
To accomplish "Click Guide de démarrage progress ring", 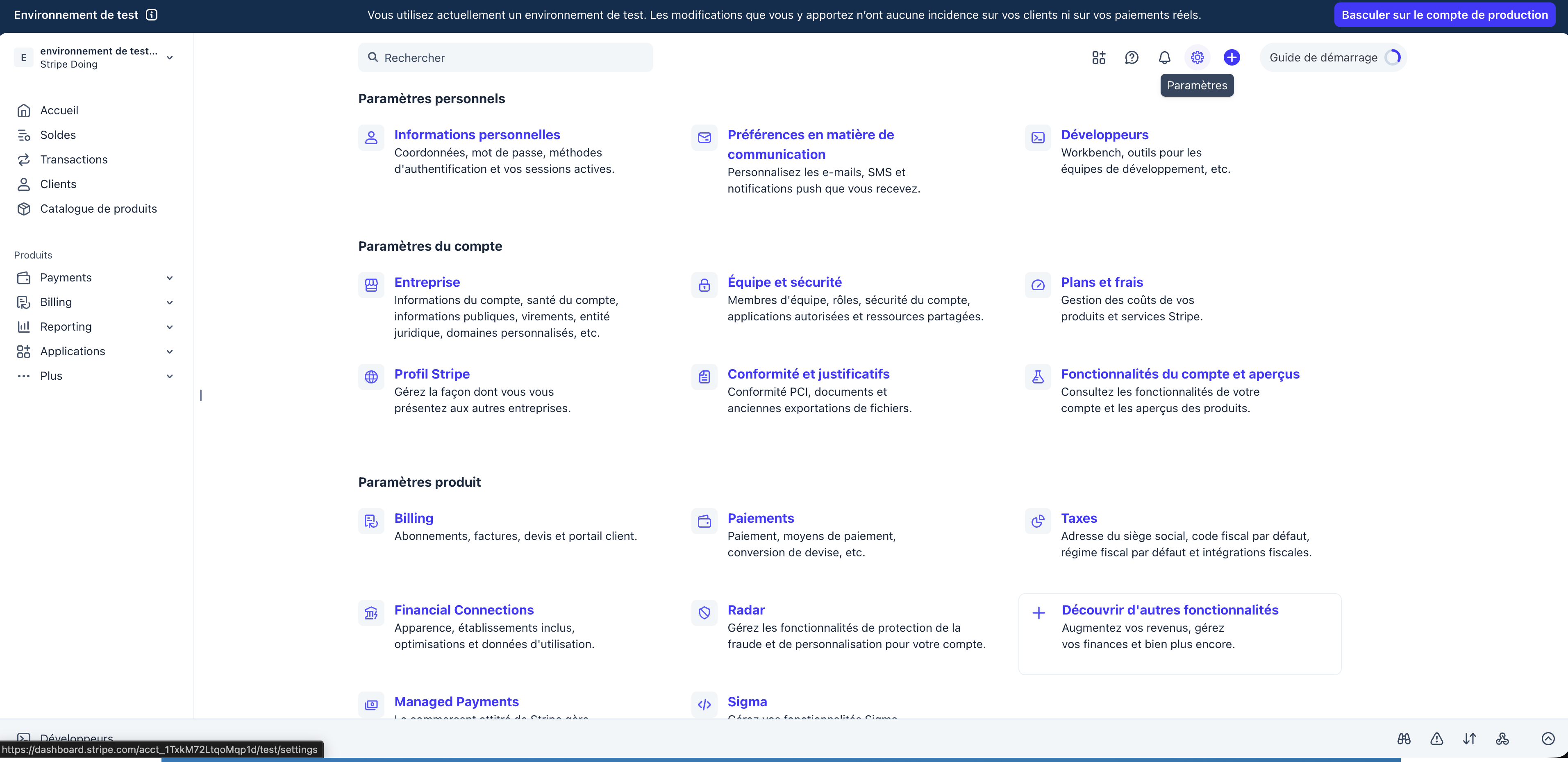I will [x=1393, y=57].
